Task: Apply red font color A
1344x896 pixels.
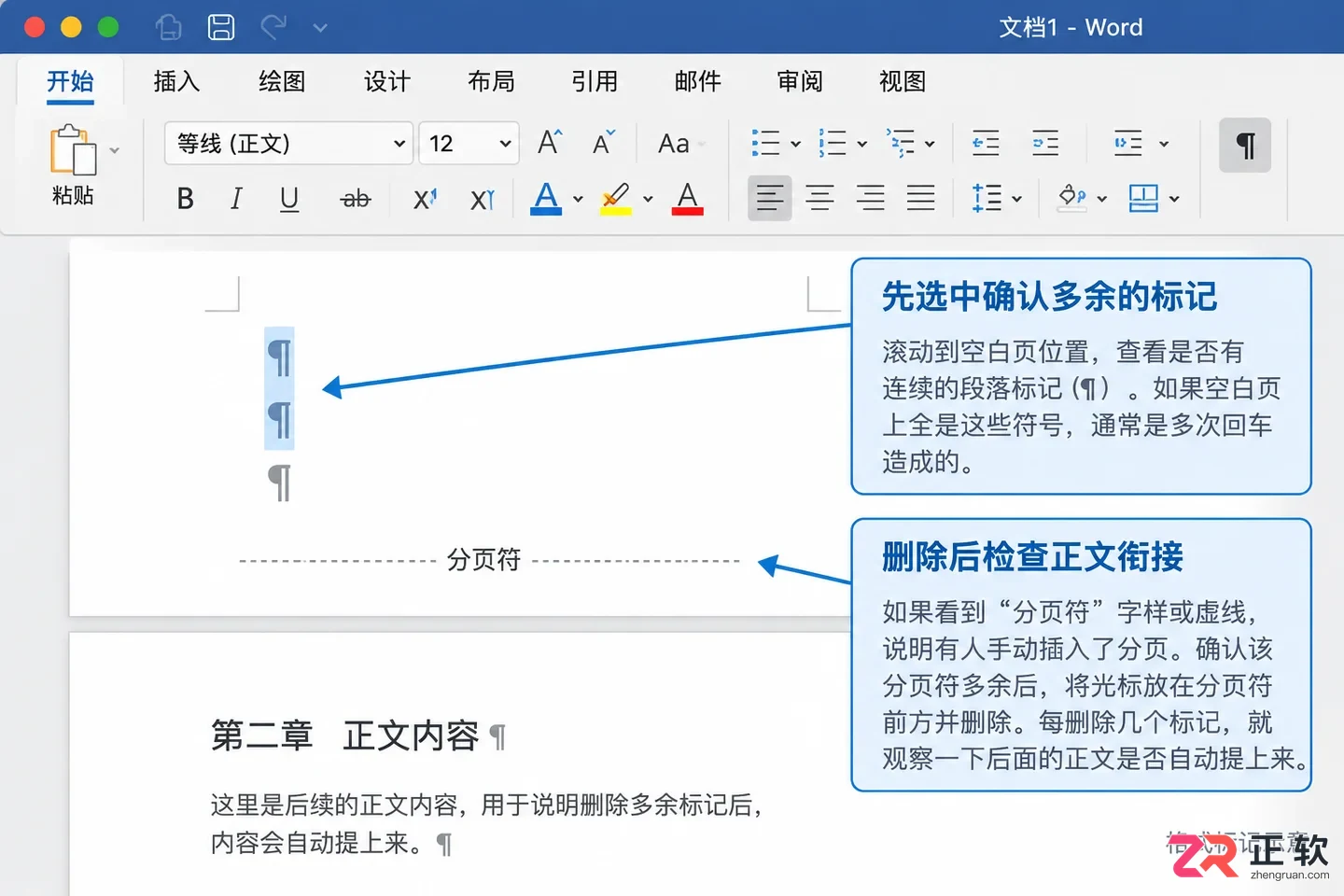Action: [x=688, y=199]
